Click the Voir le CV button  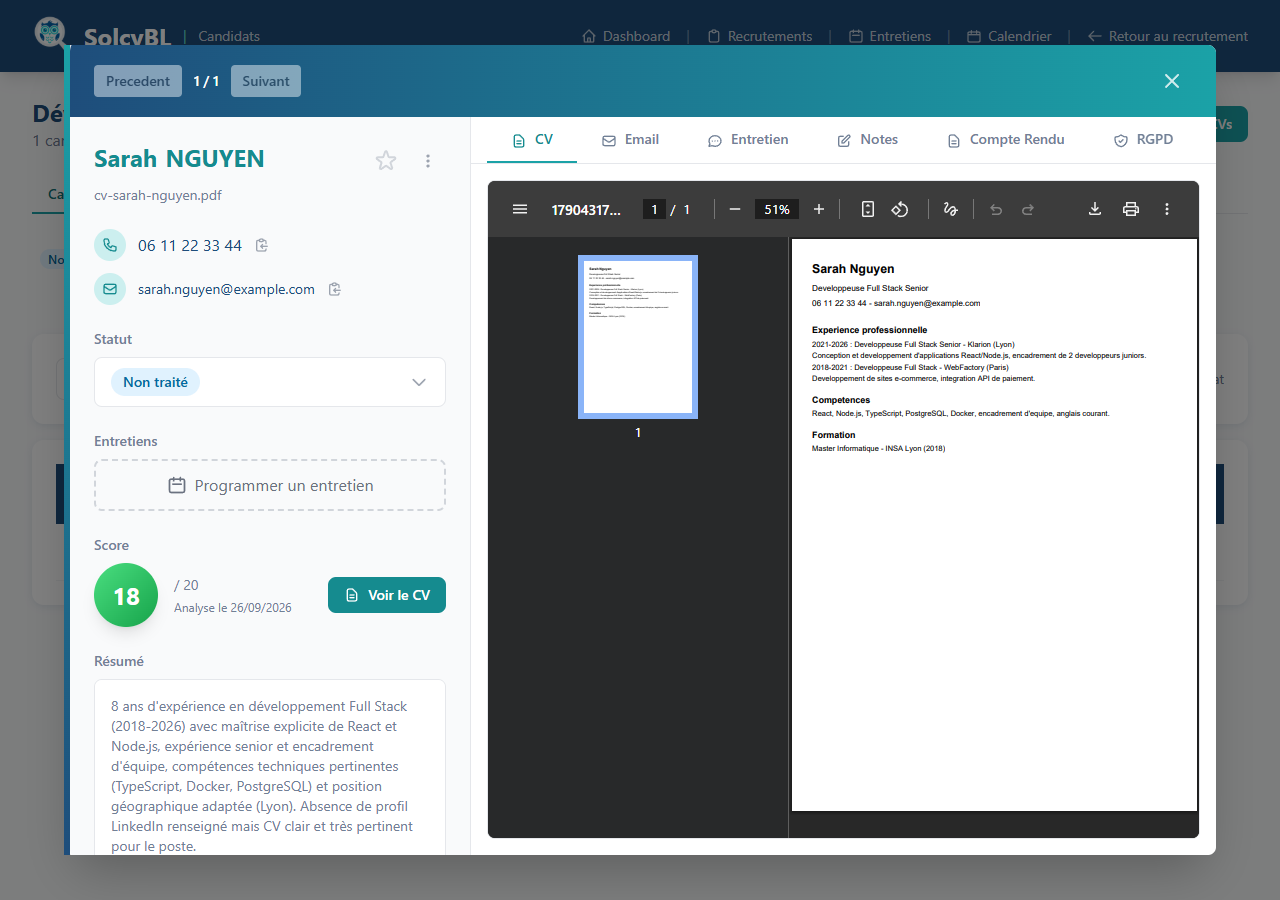[387, 595]
